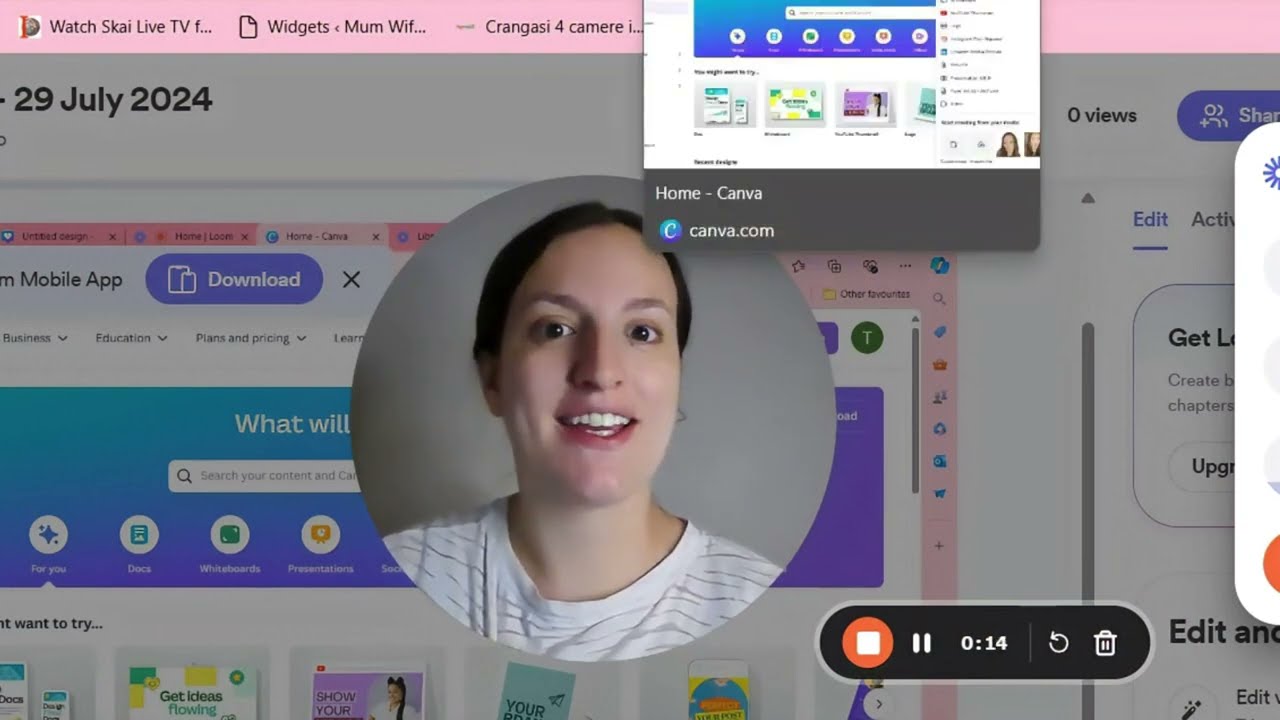Open the Copilot icon in the browser

point(940,265)
